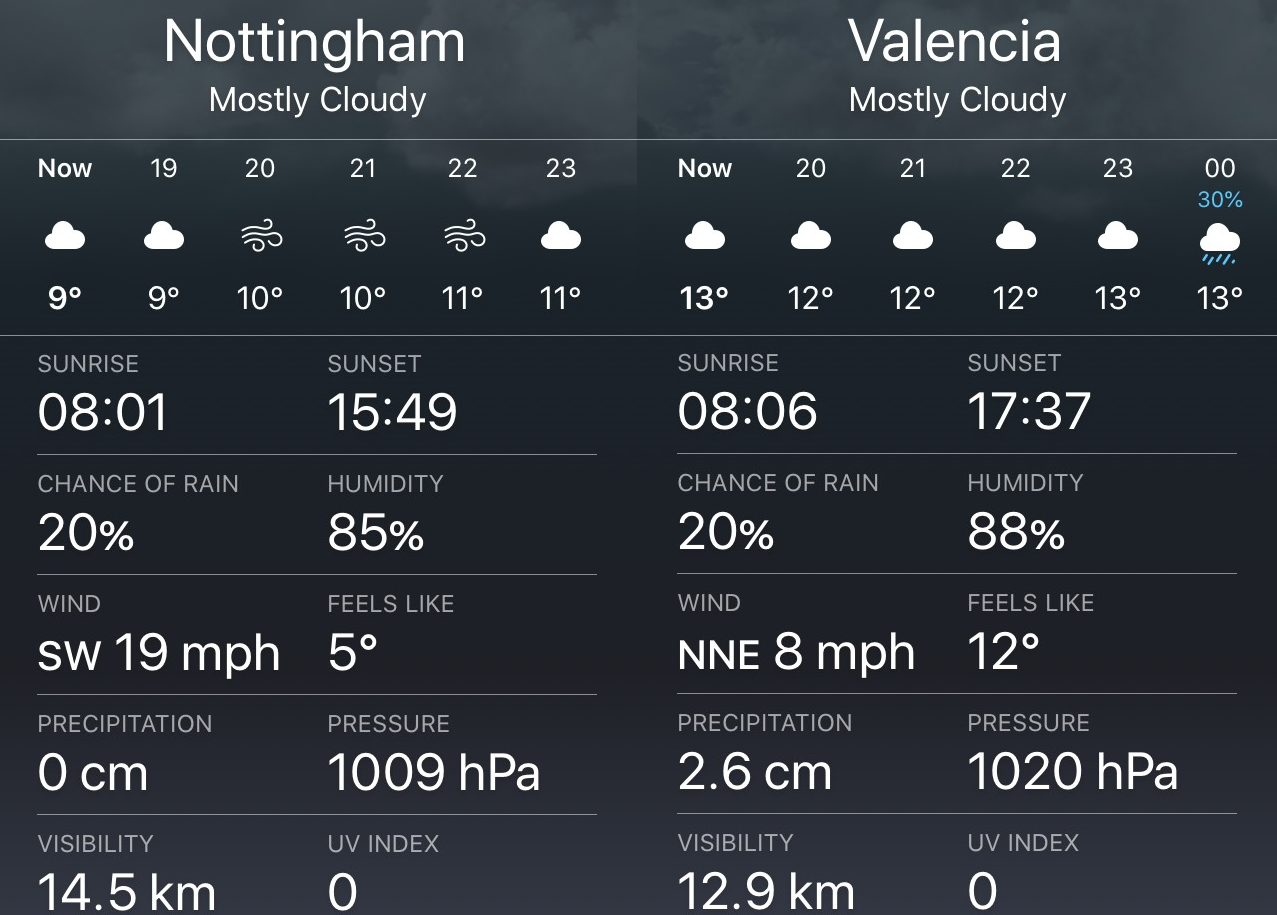Image resolution: width=1277 pixels, height=915 pixels.
Task: Select Valencia's sunrise time 08:06
Action: click(x=747, y=411)
